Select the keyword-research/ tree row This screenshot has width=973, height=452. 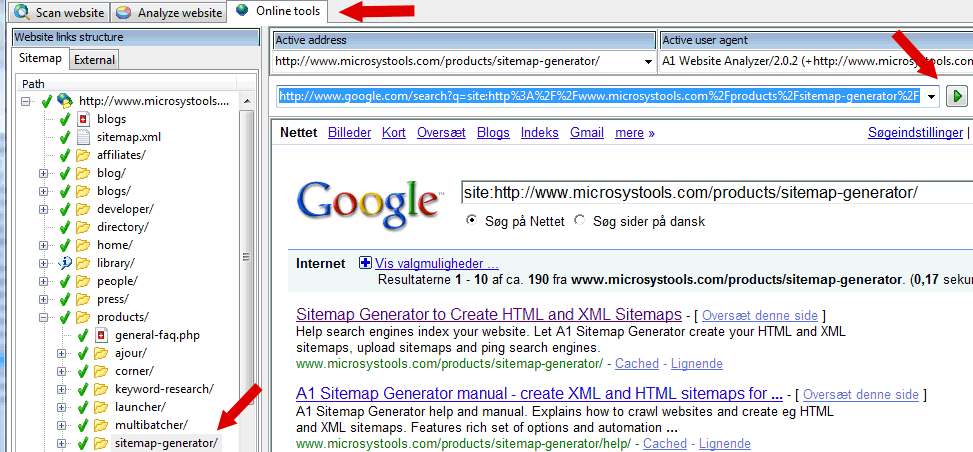164,389
